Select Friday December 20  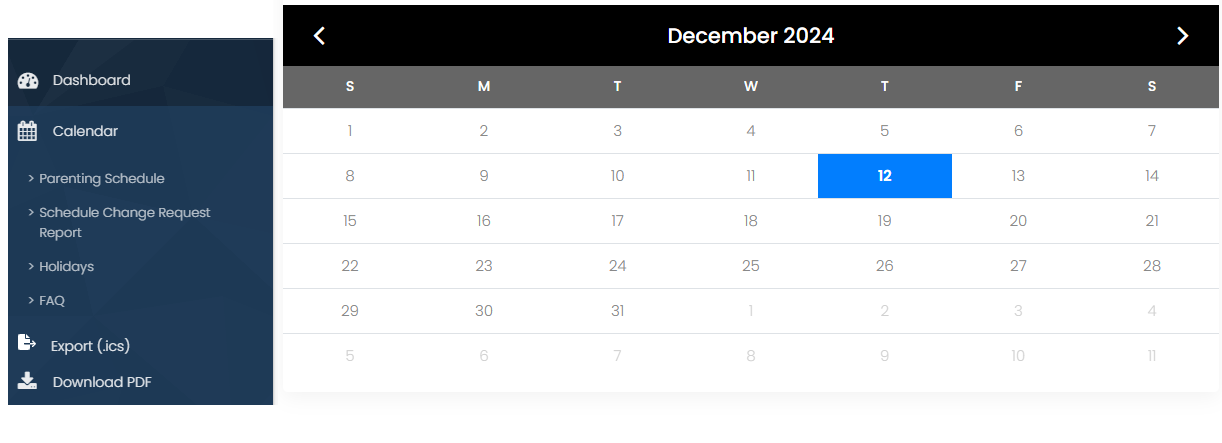1018,221
